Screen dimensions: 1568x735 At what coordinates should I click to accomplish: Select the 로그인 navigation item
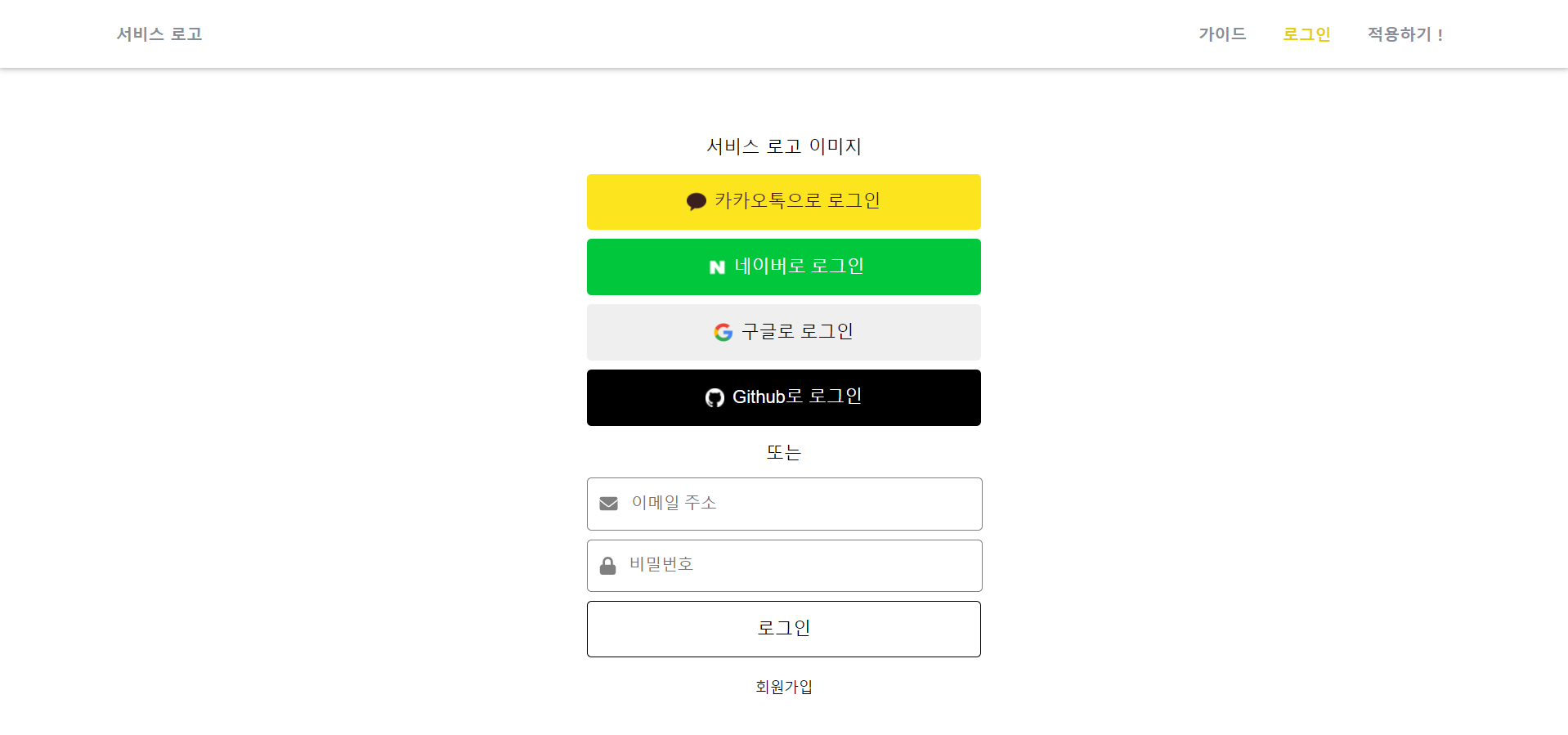(1306, 34)
